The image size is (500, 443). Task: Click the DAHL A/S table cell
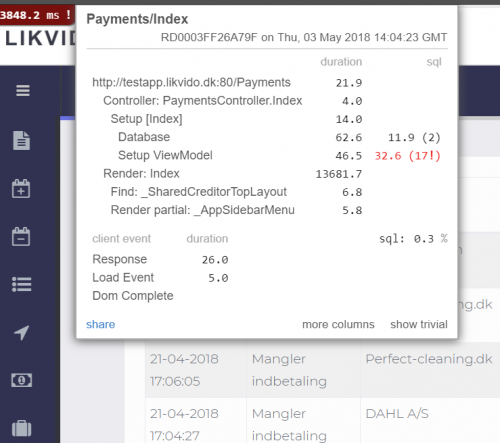tap(430, 421)
